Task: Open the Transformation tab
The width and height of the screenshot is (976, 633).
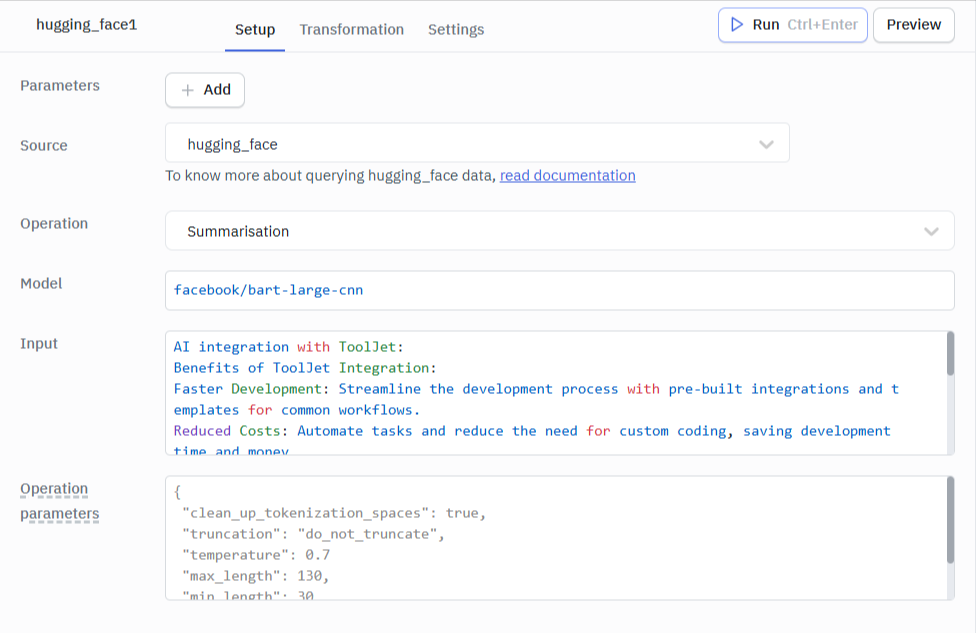Action: pyautogui.click(x=352, y=29)
